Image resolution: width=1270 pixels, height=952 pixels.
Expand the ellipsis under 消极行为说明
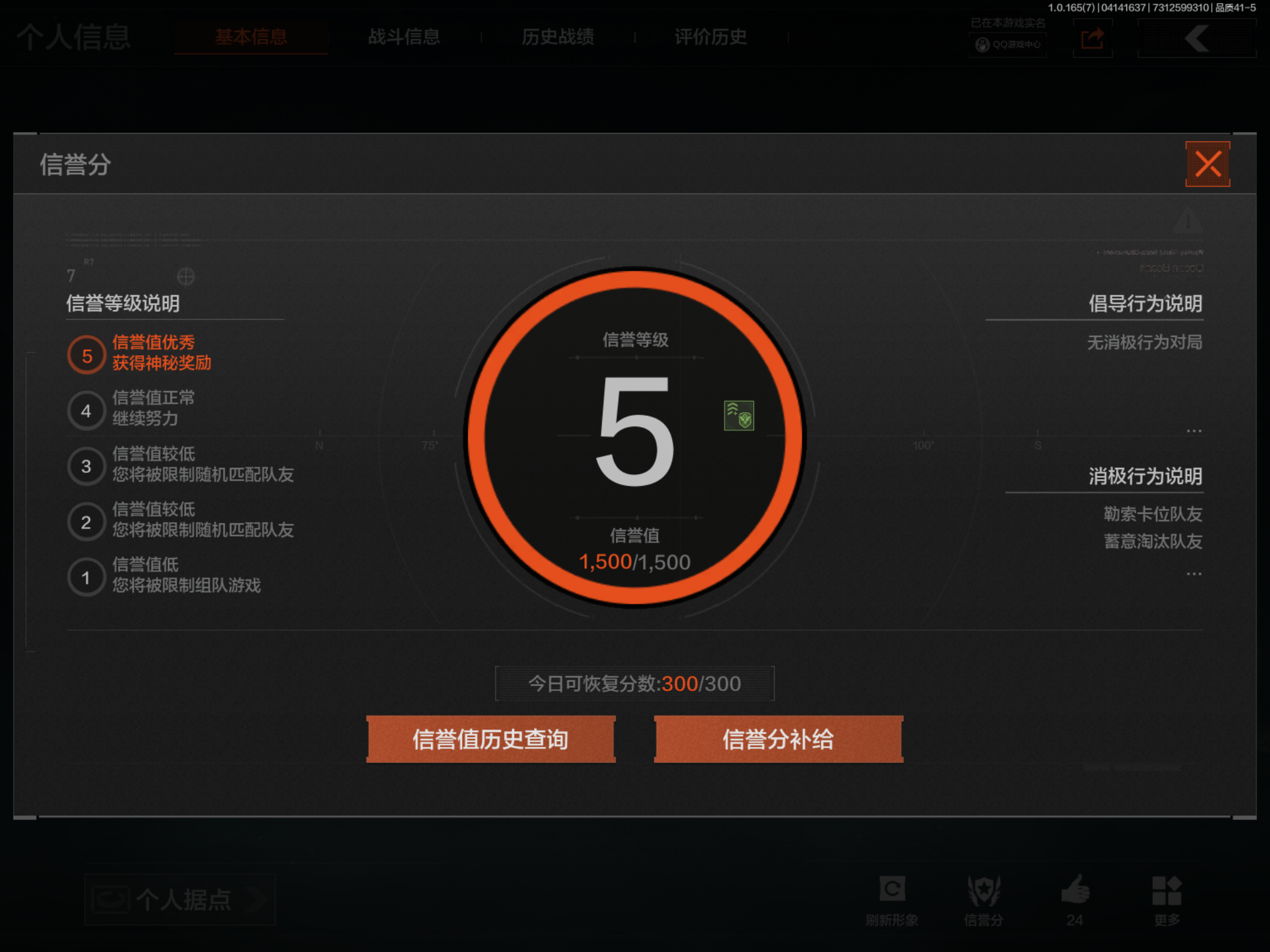[x=1194, y=573]
